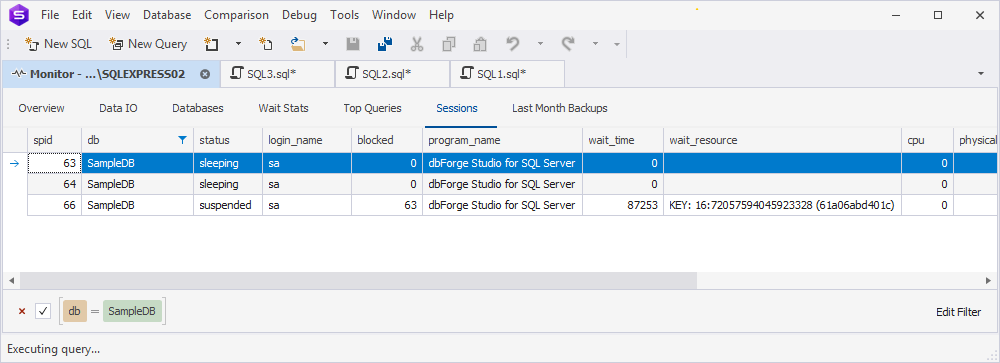Remove the filter with the red X
1000x363 pixels.
click(x=22, y=311)
